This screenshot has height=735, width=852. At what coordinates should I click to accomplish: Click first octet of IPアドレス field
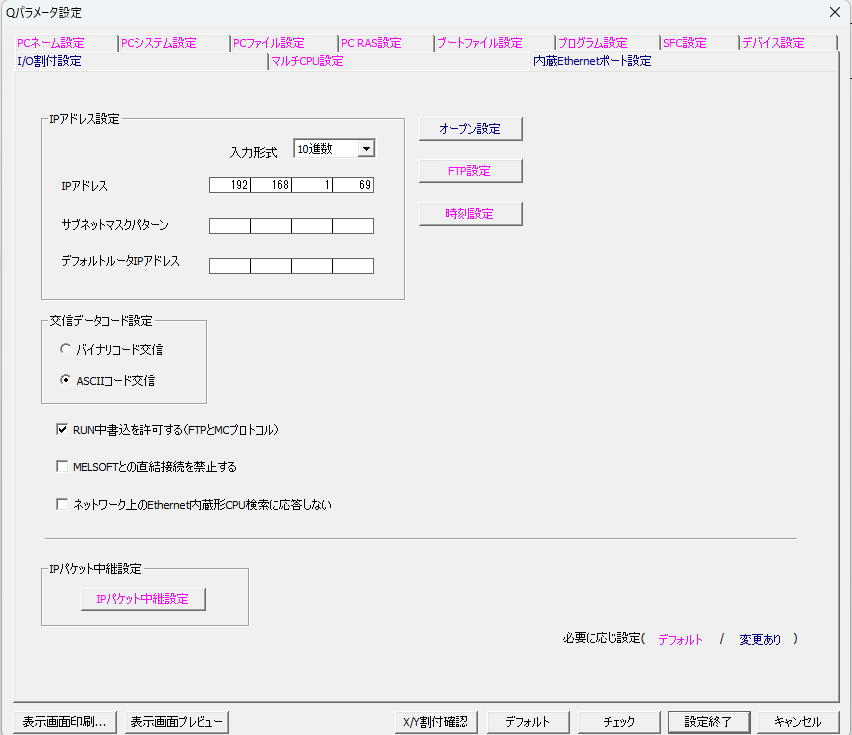point(229,185)
